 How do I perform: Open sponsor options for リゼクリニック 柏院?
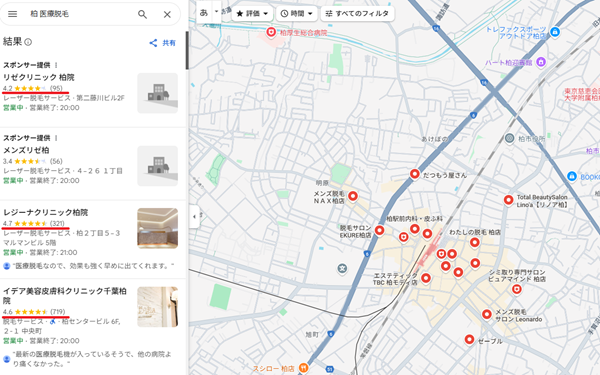pos(56,65)
